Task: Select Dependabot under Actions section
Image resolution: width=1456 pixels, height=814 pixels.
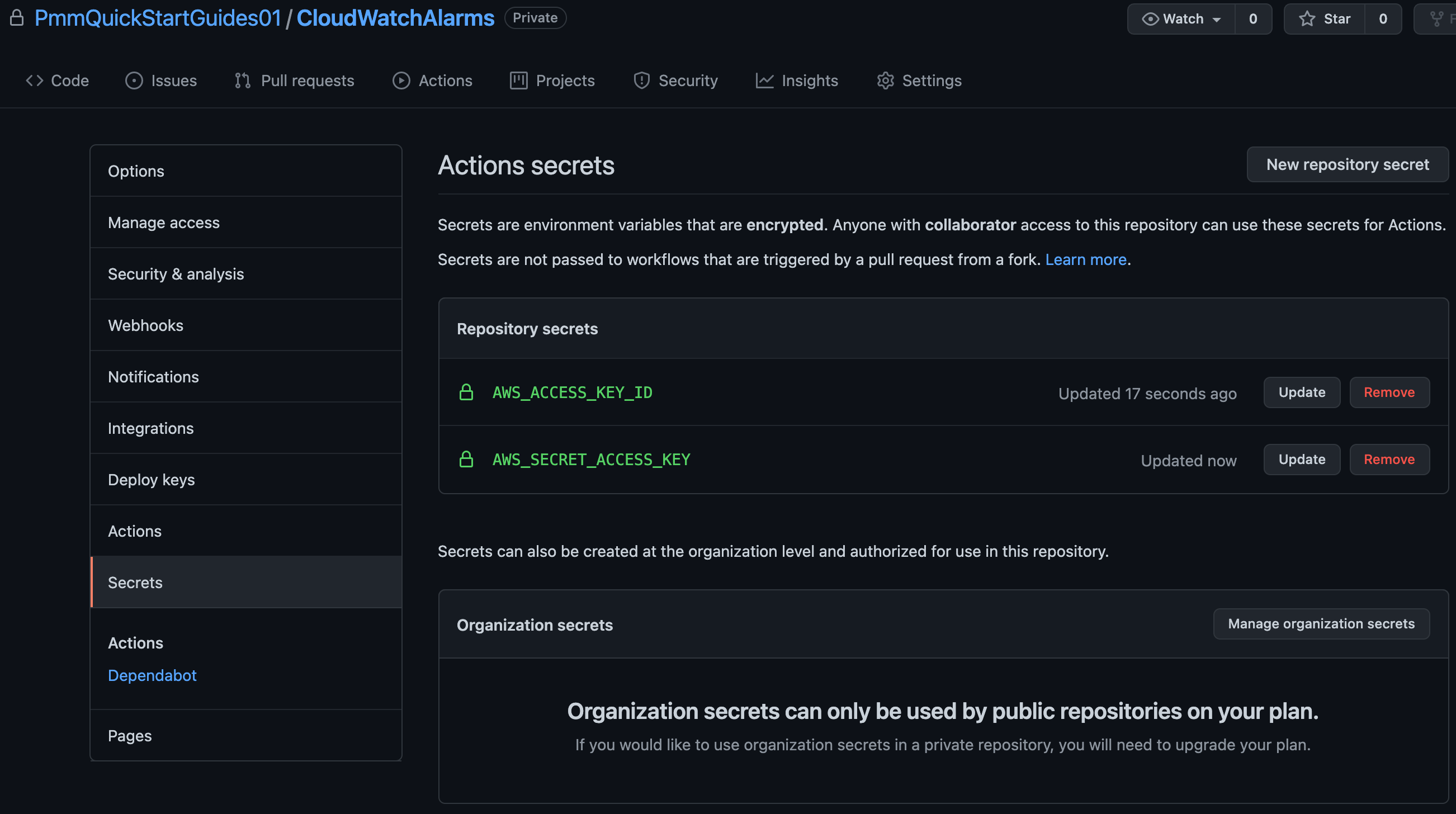Action: click(x=152, y=674)
